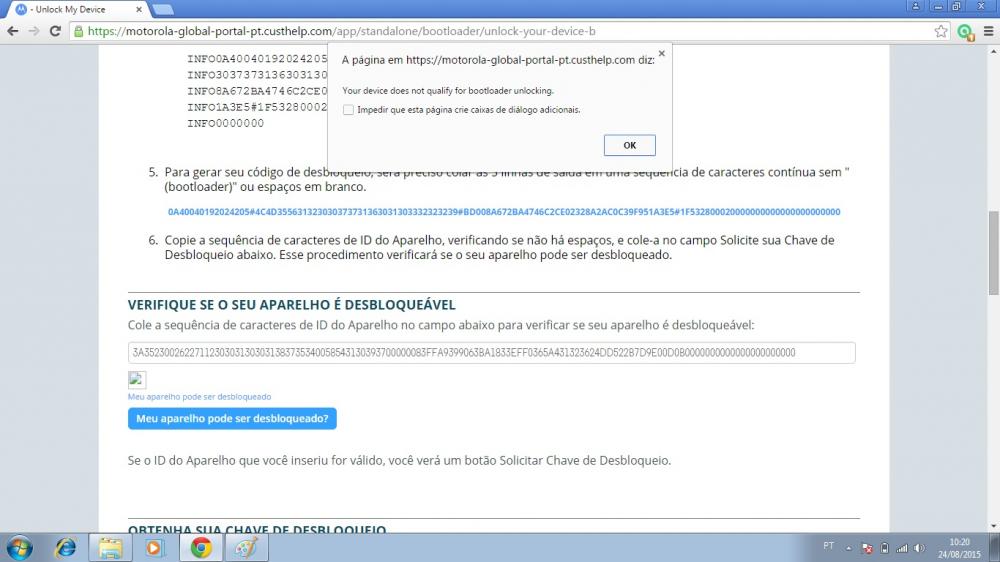1000x562 pixels.
Task: Click the browser forward arrow
Action: coord(34,31)
